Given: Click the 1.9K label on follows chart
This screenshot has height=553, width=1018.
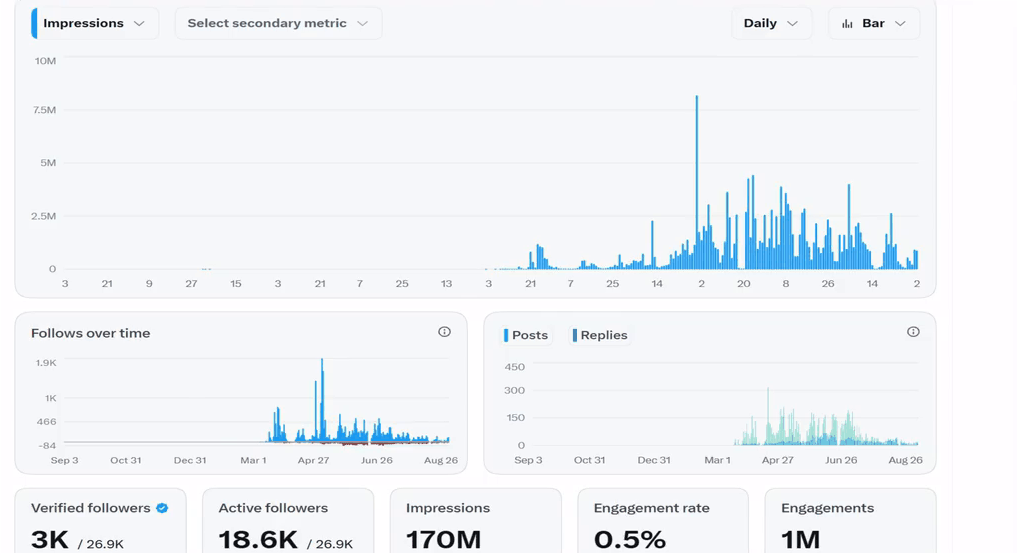Looking at the screenshot, I should [46, 363].
